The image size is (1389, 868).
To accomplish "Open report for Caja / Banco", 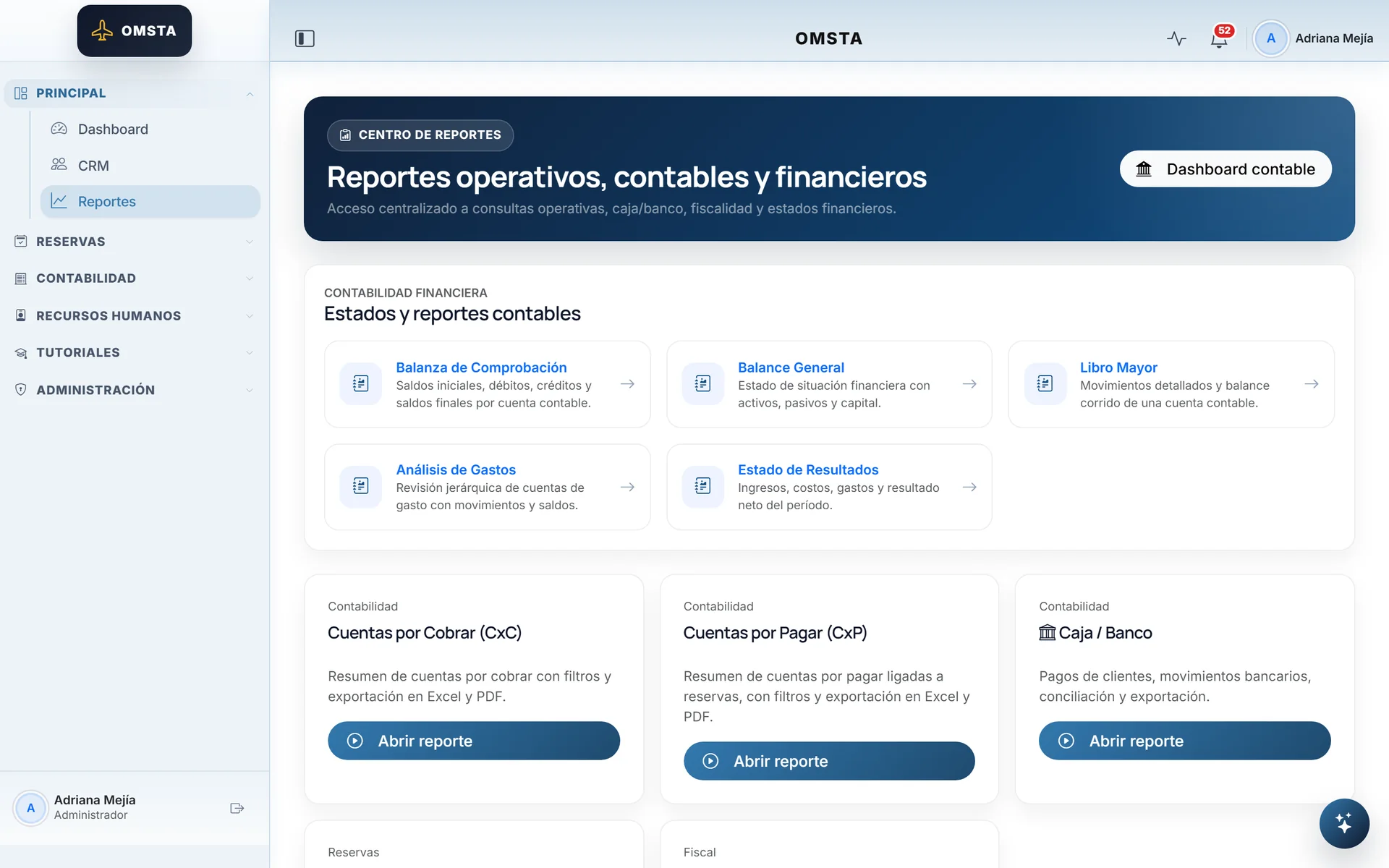I will click(x=1185, y=741).
